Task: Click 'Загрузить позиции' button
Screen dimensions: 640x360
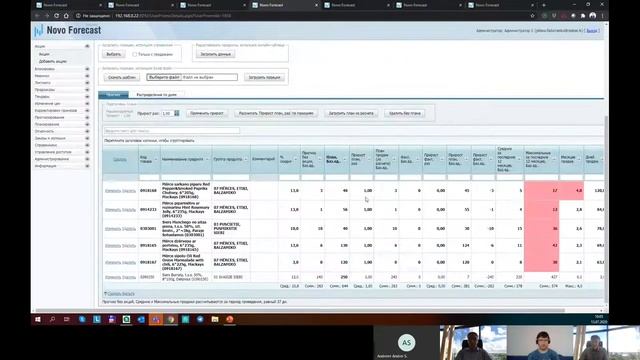Action: click(264, 78)
